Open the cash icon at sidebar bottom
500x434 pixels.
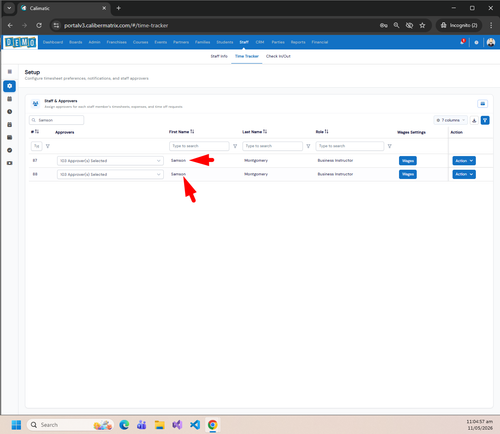(9, 163)
